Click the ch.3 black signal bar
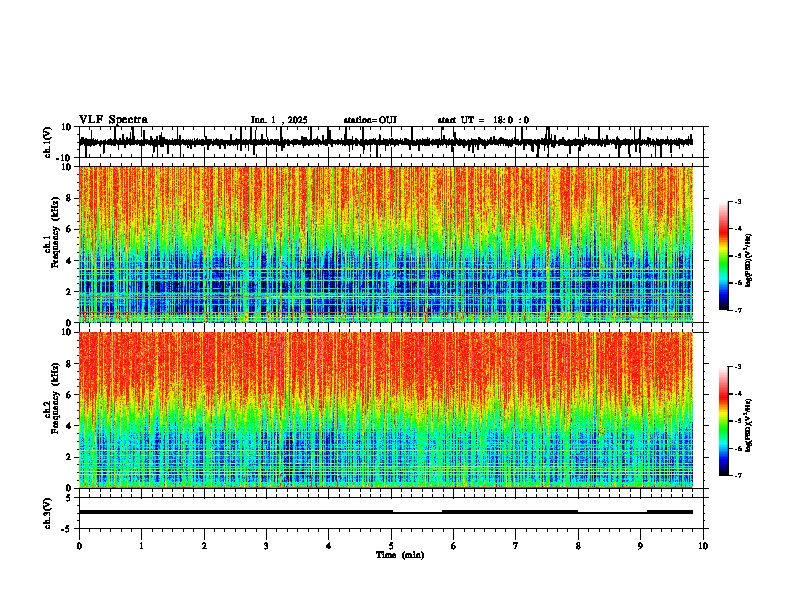The width and height of the screenshot is (792, 612). (386, 512)
